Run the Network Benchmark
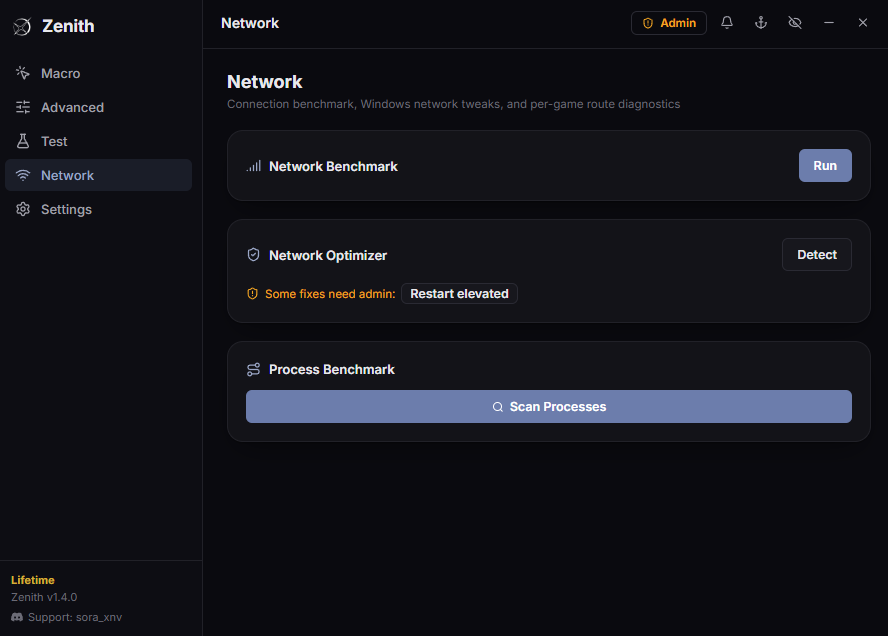Image resolution: width=888 pixels, height=636 pixels. [x=825, y=165]
